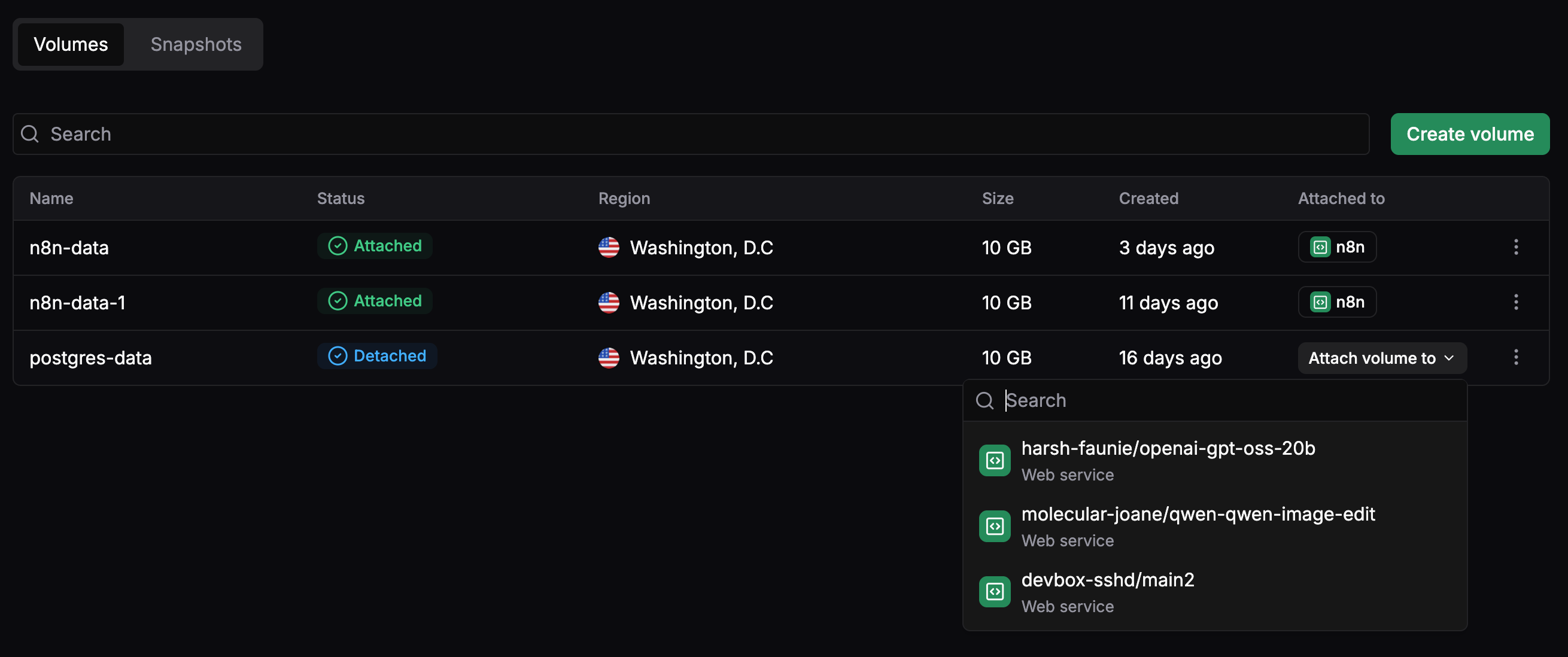Switch to the Snapshots tab
Image resolution: width=1568 pixels, height=657 pixels.
196,44
